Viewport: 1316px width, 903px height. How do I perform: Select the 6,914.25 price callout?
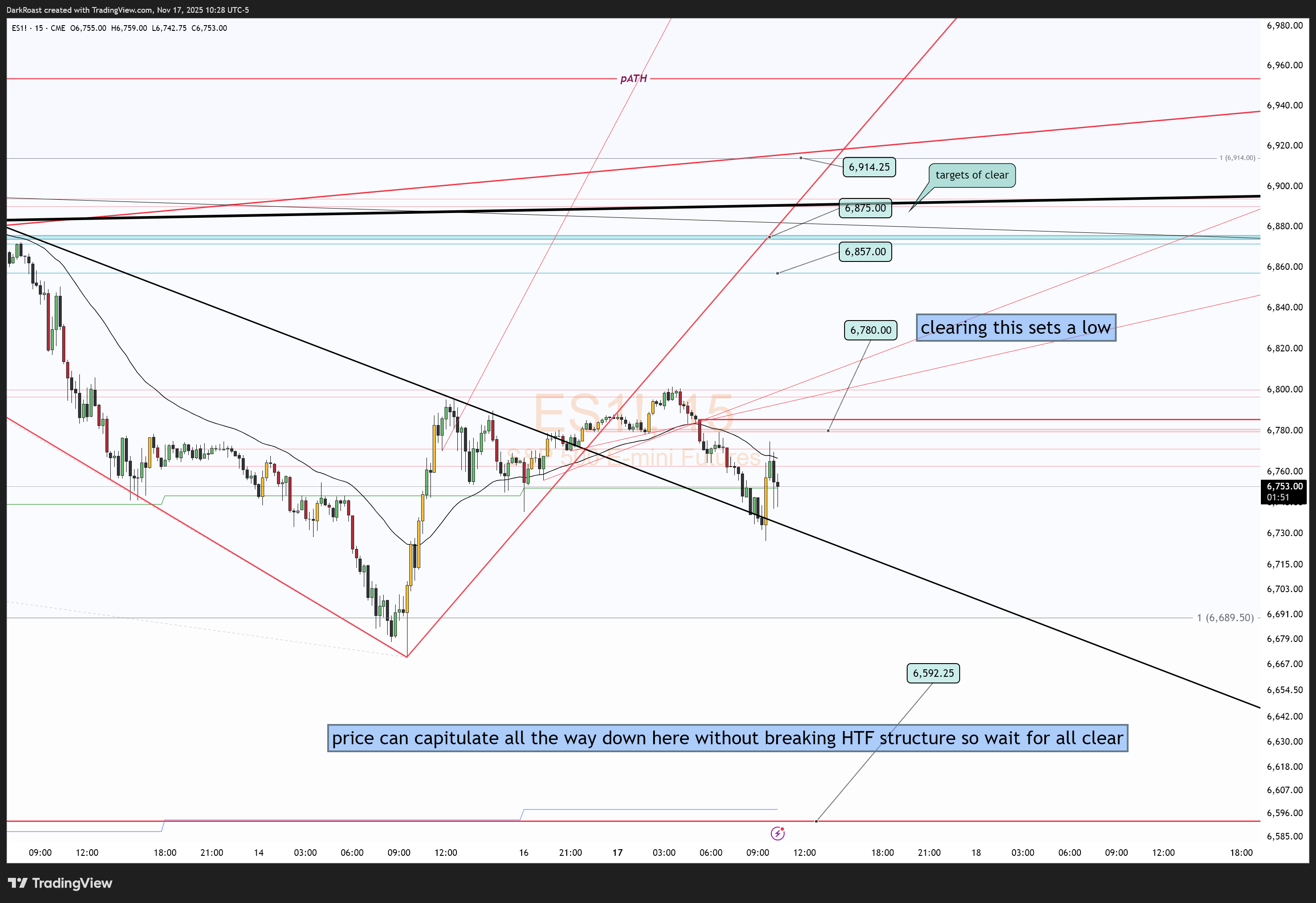tap(869, 167)
